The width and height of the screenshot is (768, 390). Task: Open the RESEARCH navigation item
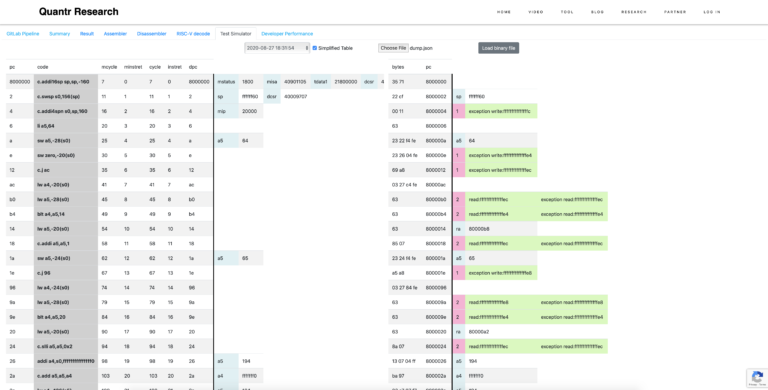tap(634, 12)
